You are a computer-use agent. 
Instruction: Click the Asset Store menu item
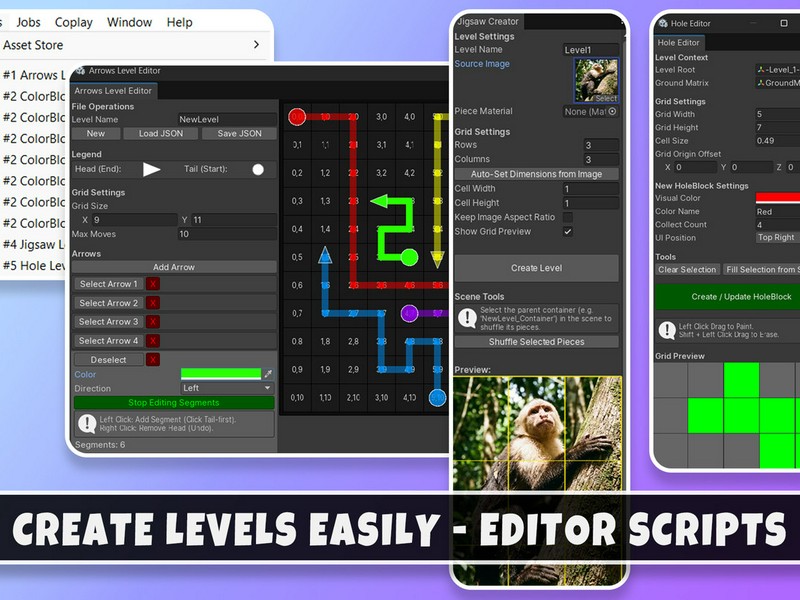point(33,45)
